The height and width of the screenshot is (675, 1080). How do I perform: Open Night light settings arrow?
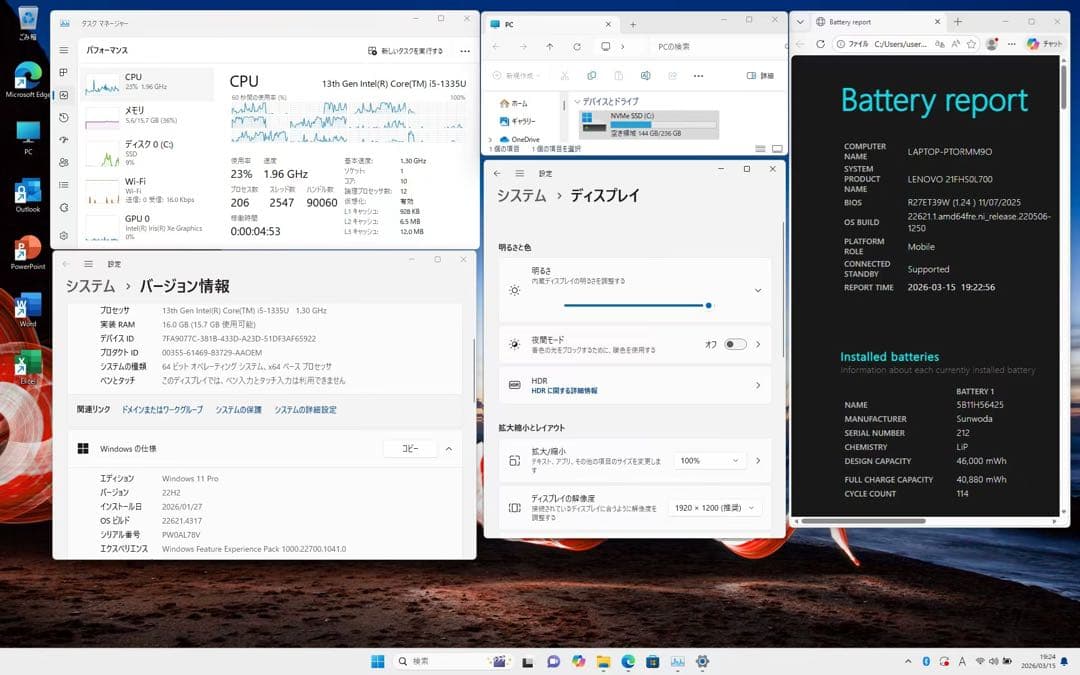click(758, 344)
